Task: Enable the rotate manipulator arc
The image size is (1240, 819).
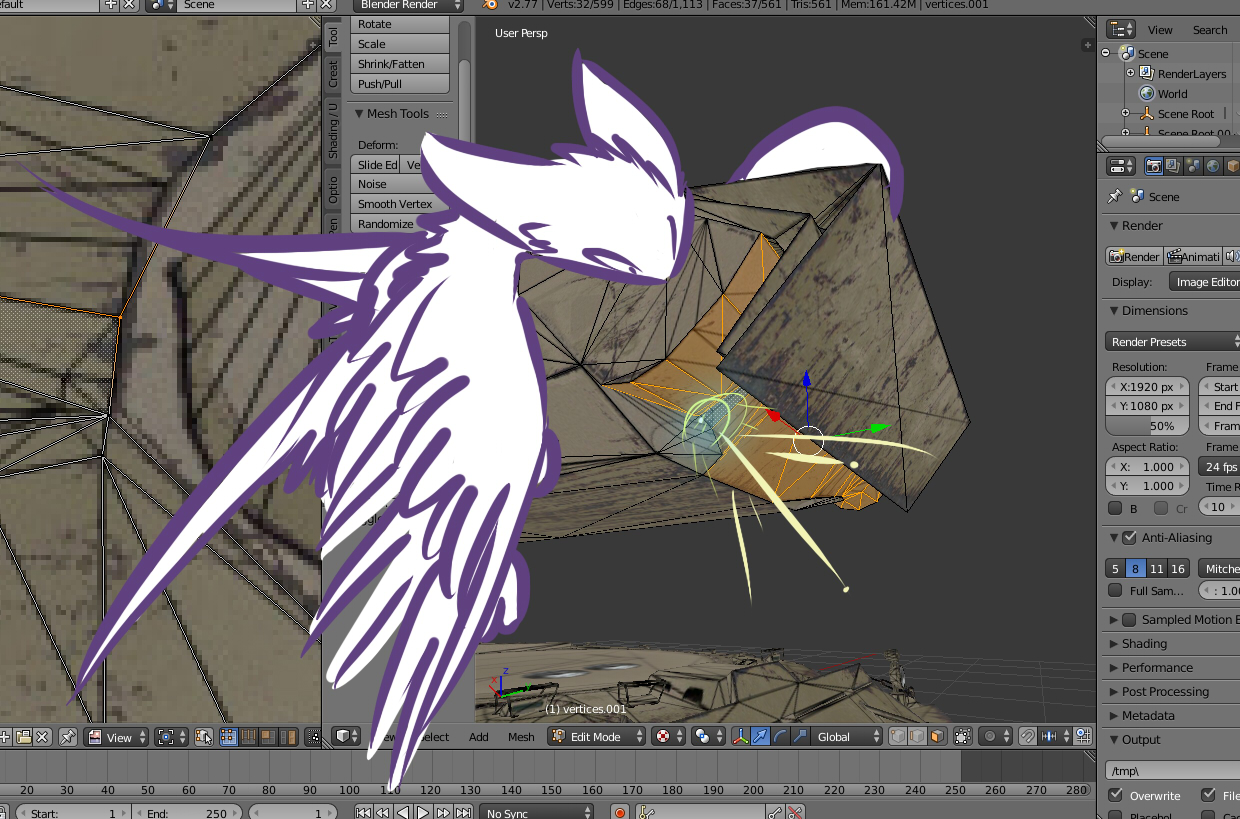Action: coord(780,737)
